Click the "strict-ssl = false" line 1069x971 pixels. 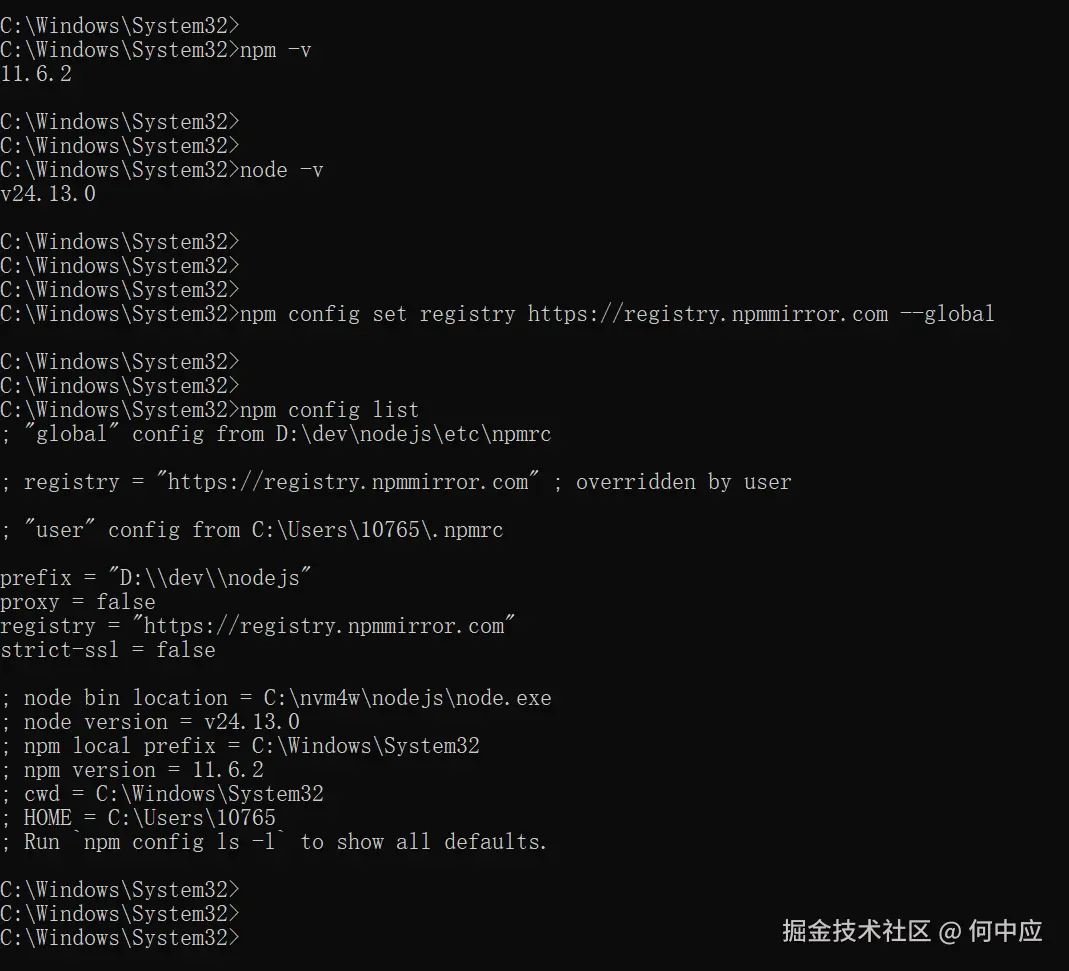[x=108, y=650]
